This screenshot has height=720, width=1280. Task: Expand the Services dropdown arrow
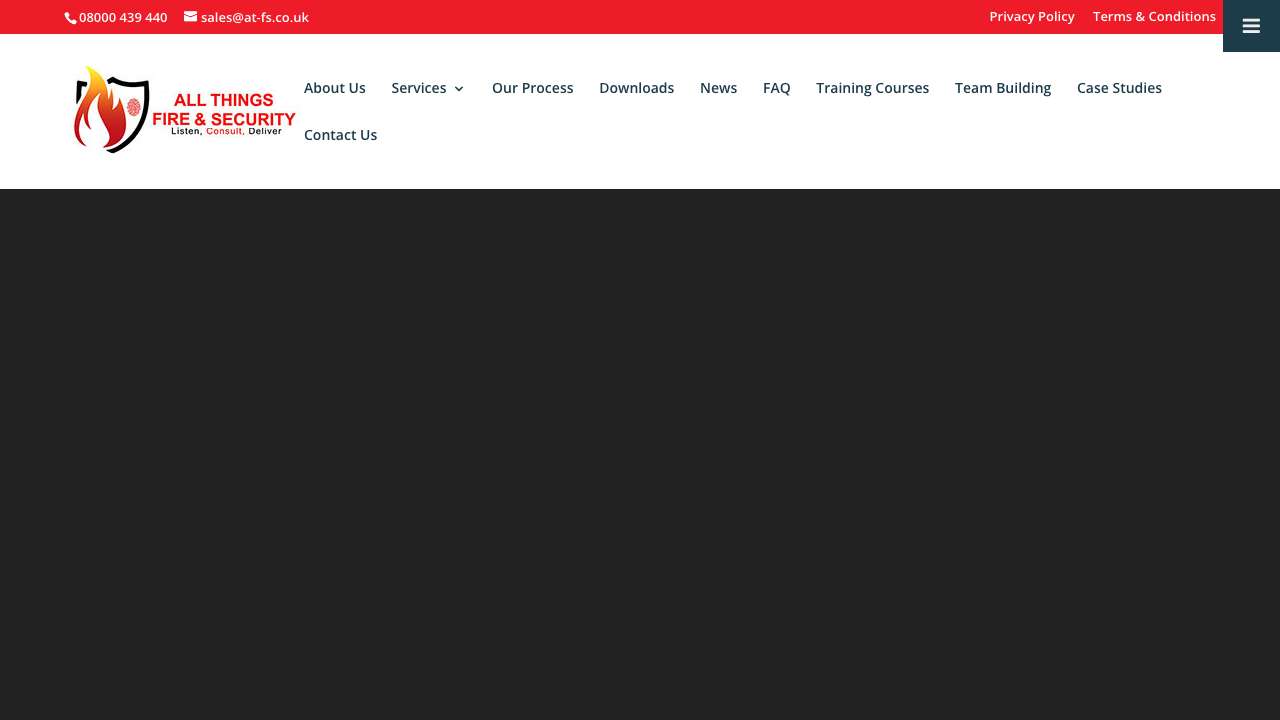pos(459,89)
